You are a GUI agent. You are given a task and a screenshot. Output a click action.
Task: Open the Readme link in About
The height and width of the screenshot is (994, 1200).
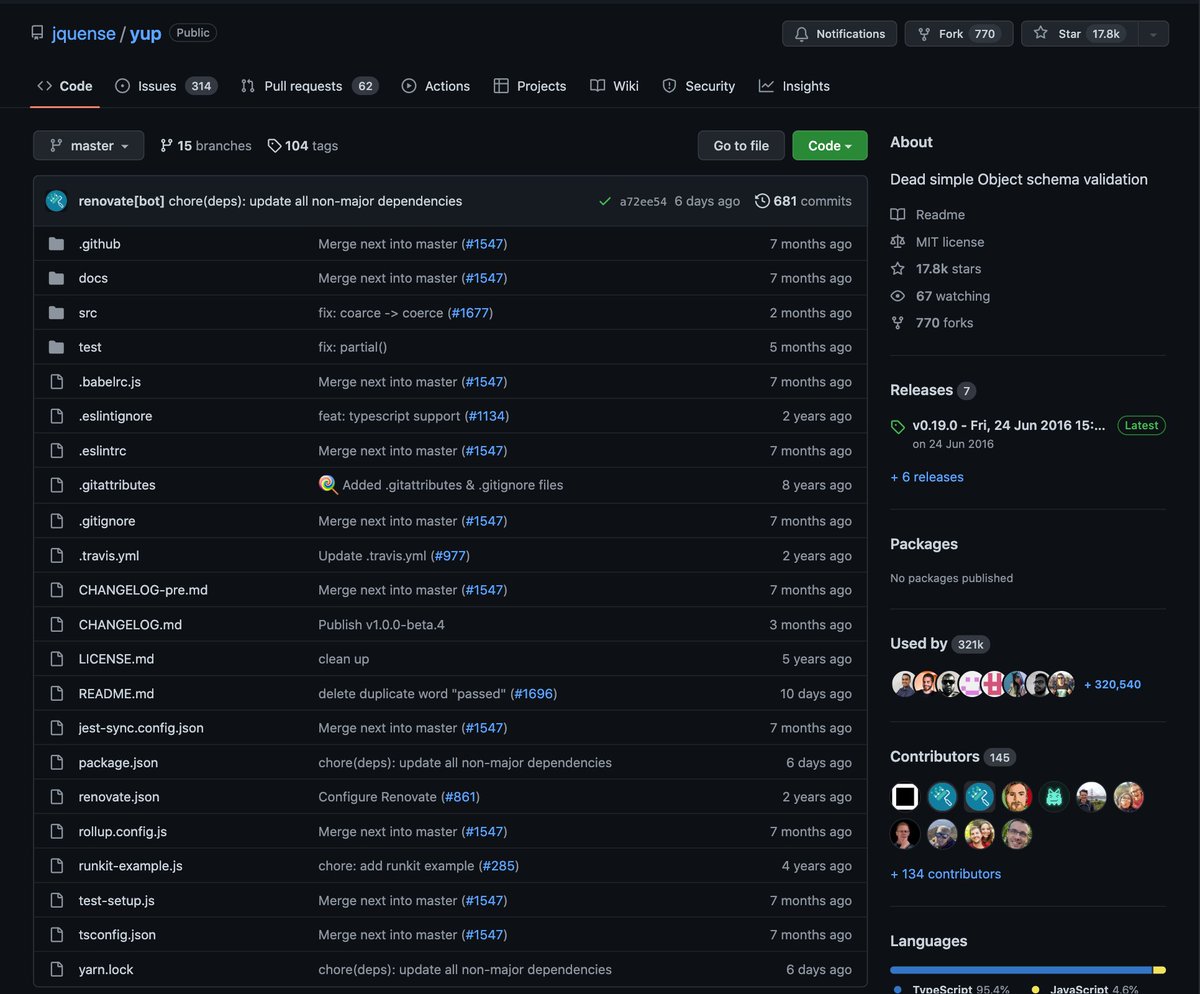click(x=928, y=215)
